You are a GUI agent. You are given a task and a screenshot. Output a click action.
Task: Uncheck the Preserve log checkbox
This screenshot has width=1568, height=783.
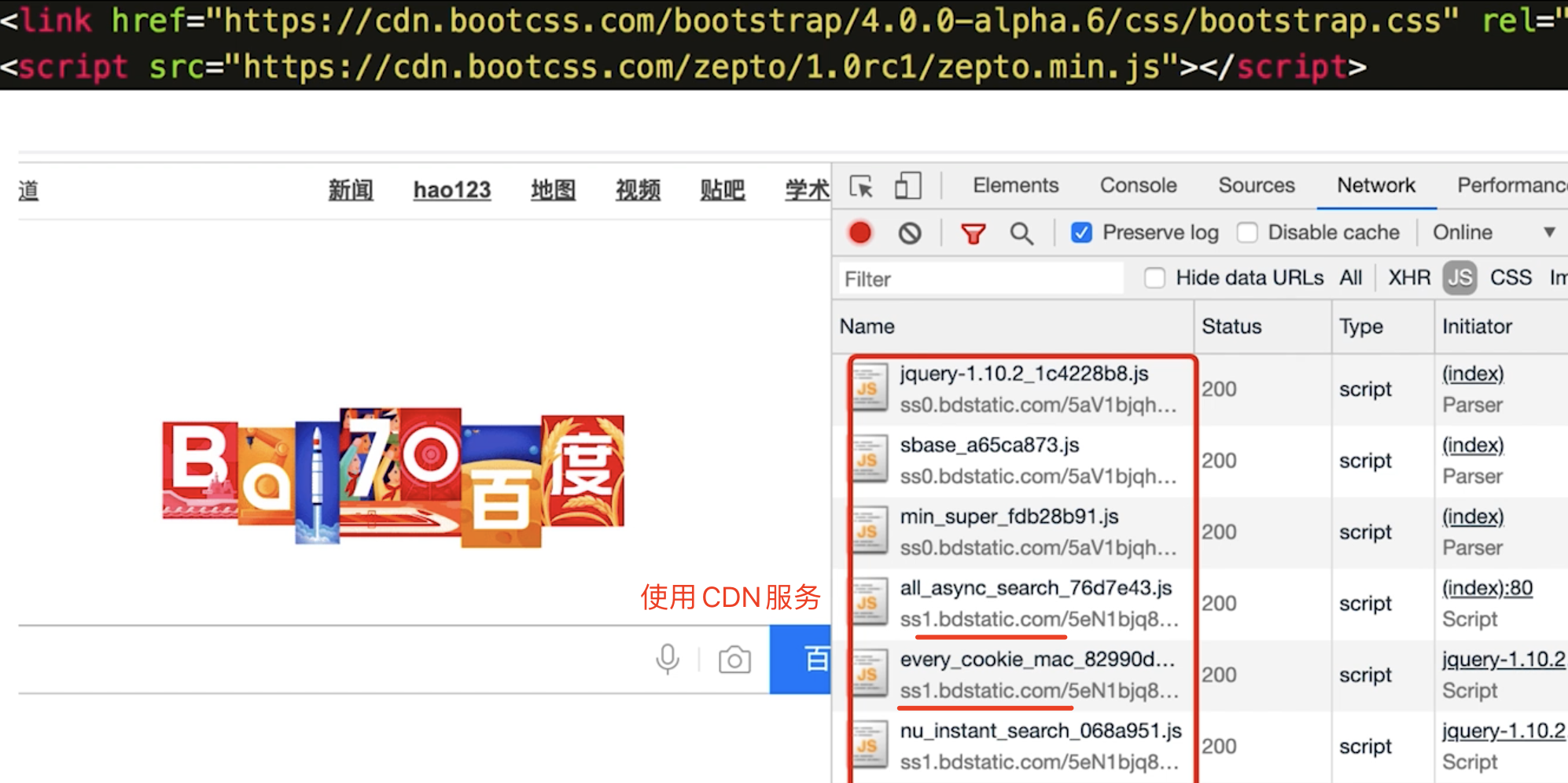[1082, 233]
